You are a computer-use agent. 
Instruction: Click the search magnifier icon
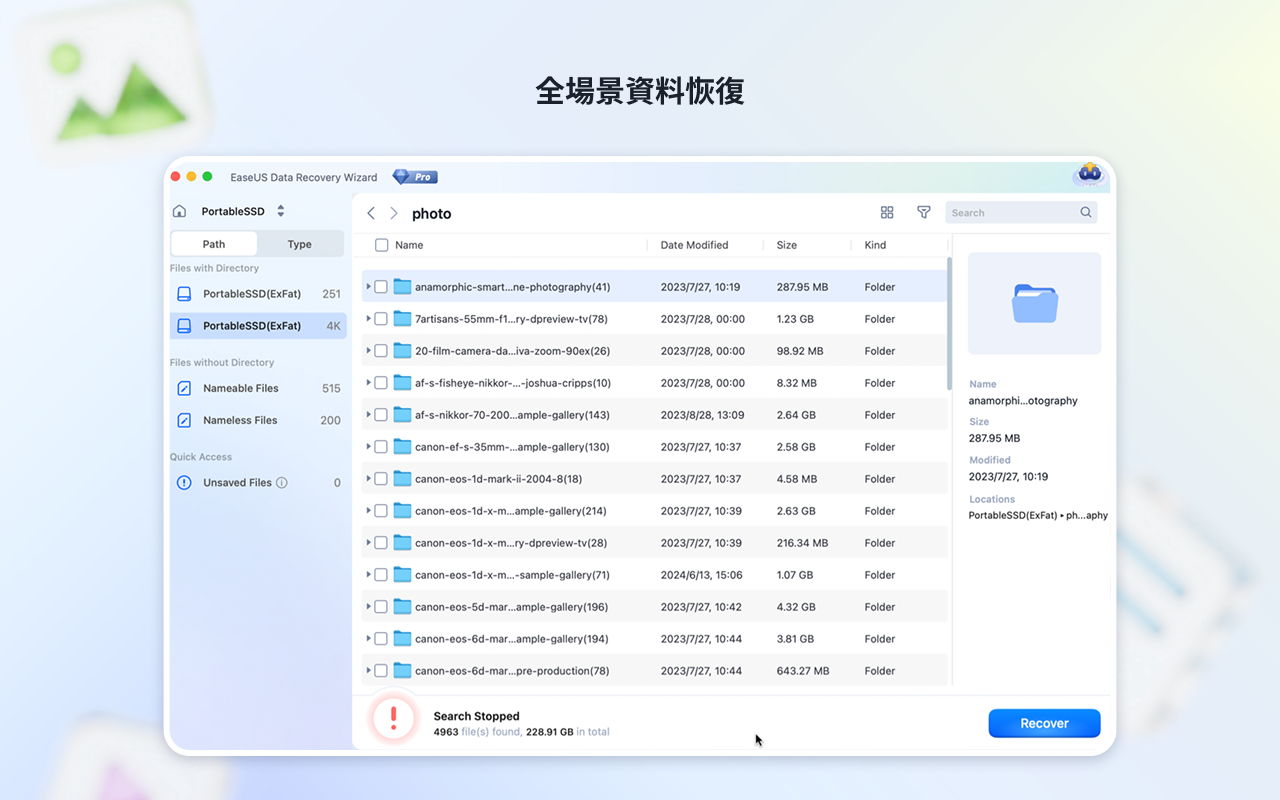tap(1086, 212)
